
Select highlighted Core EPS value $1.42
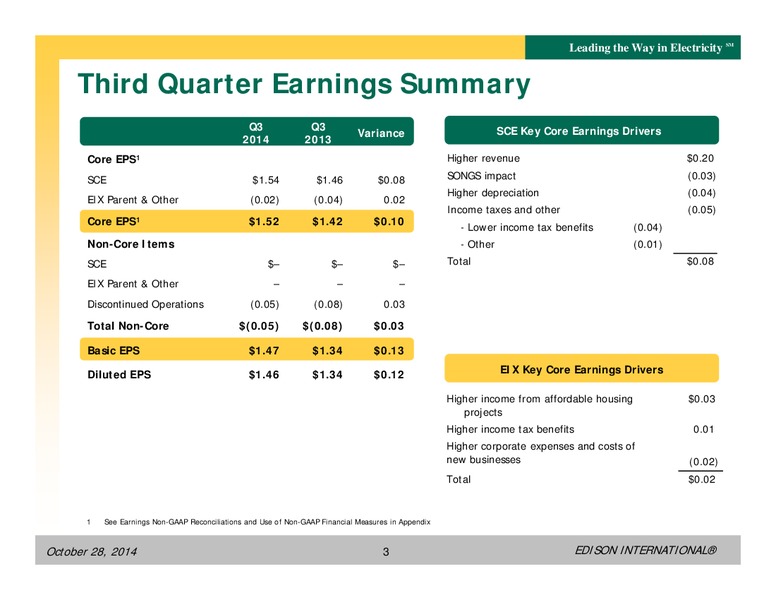click(x=327, y=222)
